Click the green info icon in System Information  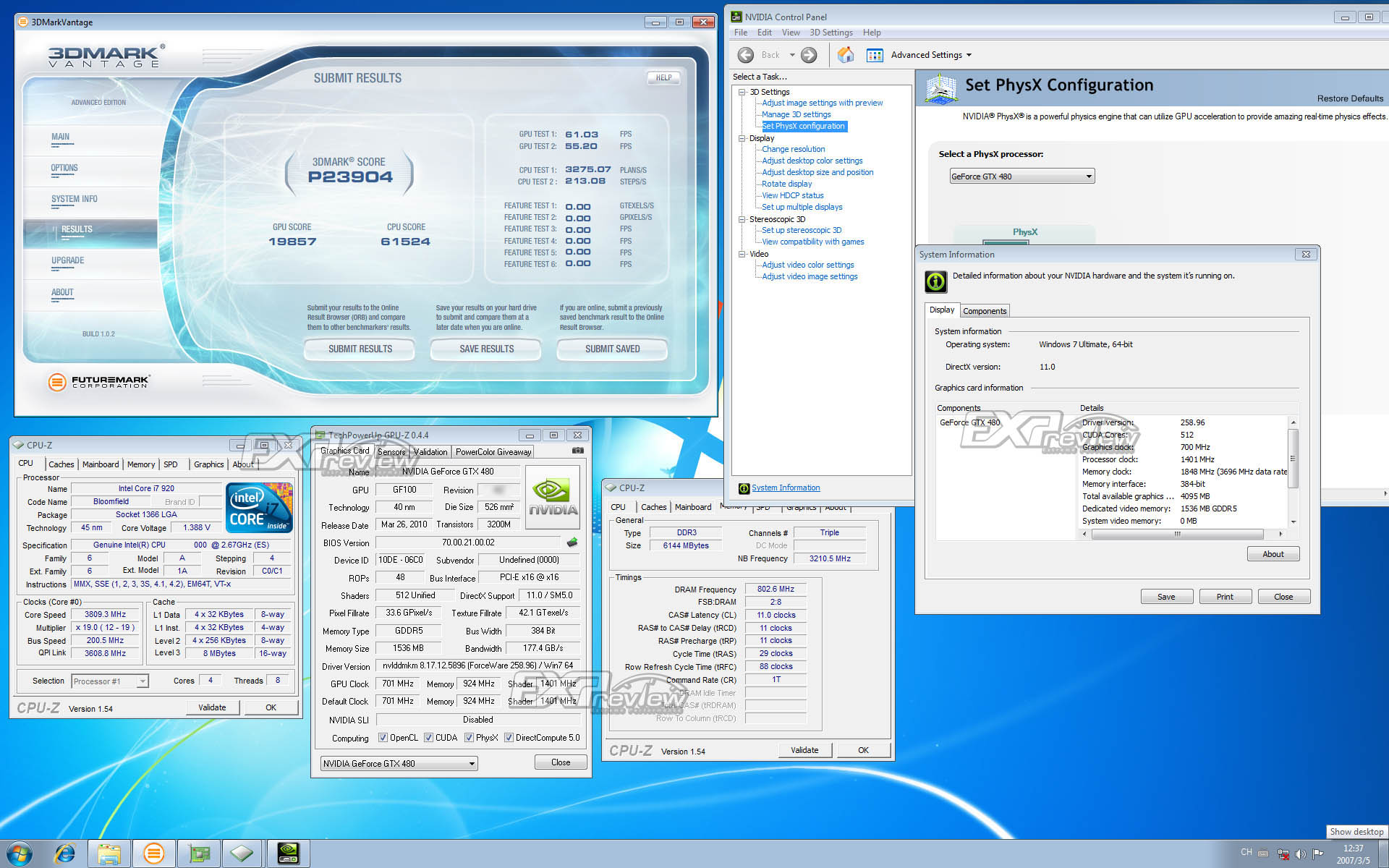click(x=935, y=281)
